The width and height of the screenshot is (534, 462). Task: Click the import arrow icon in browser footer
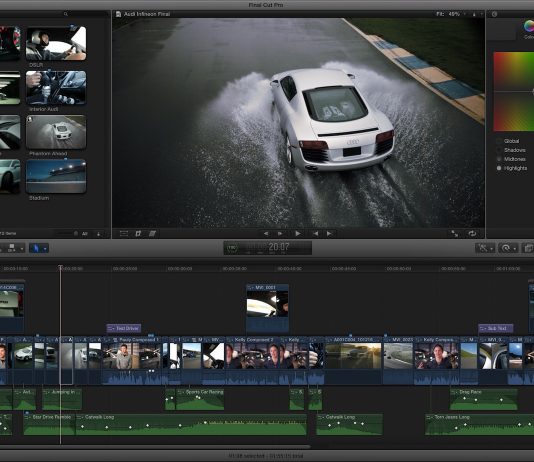point(99,234)
